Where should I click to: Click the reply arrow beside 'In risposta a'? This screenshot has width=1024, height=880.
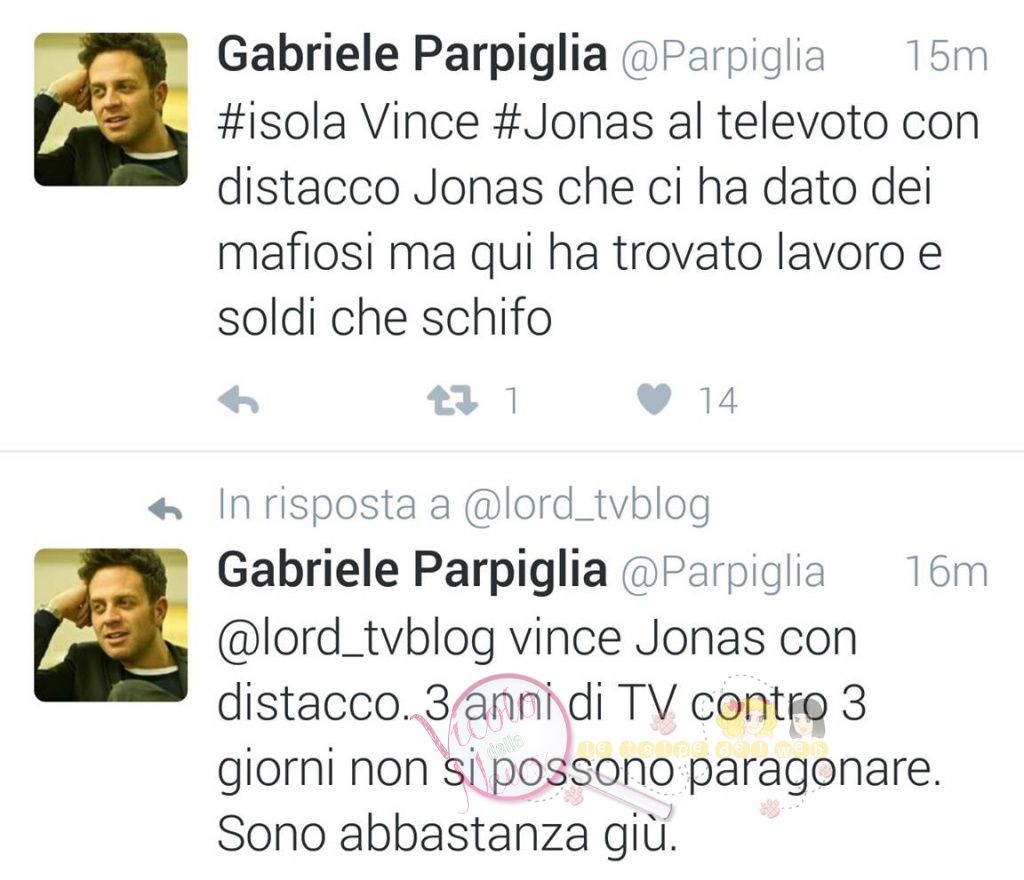point(165,508)
